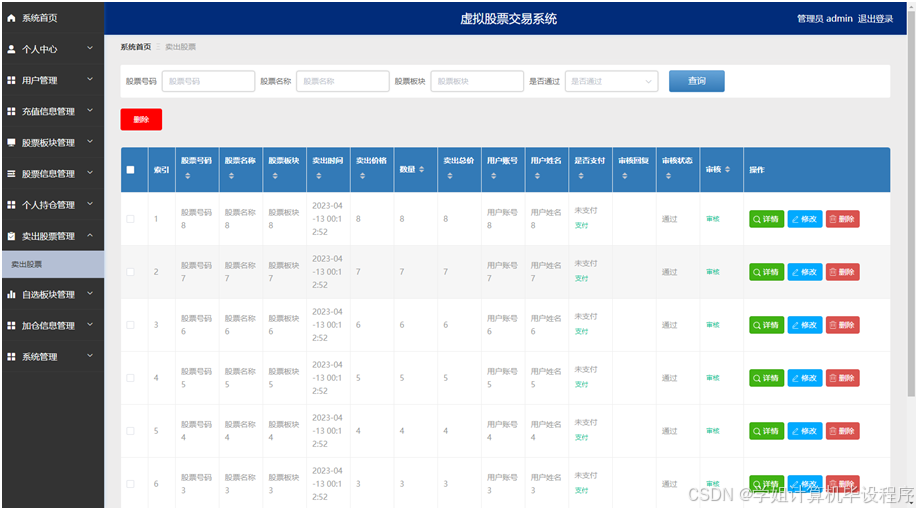Expand 个人中心 chevron in sidebar
Screen dimensions: 918x510
pyautogui.click(x=90, y=48)
